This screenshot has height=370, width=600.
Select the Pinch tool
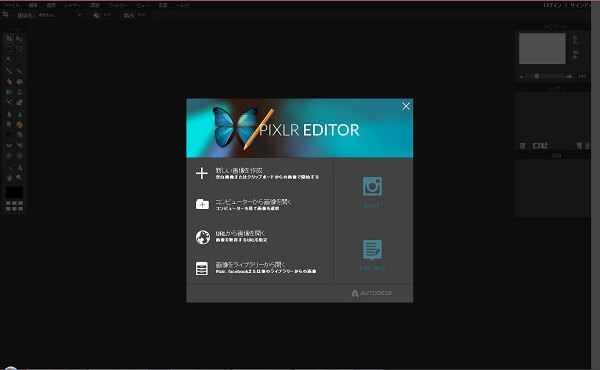(x=19, y=156)
